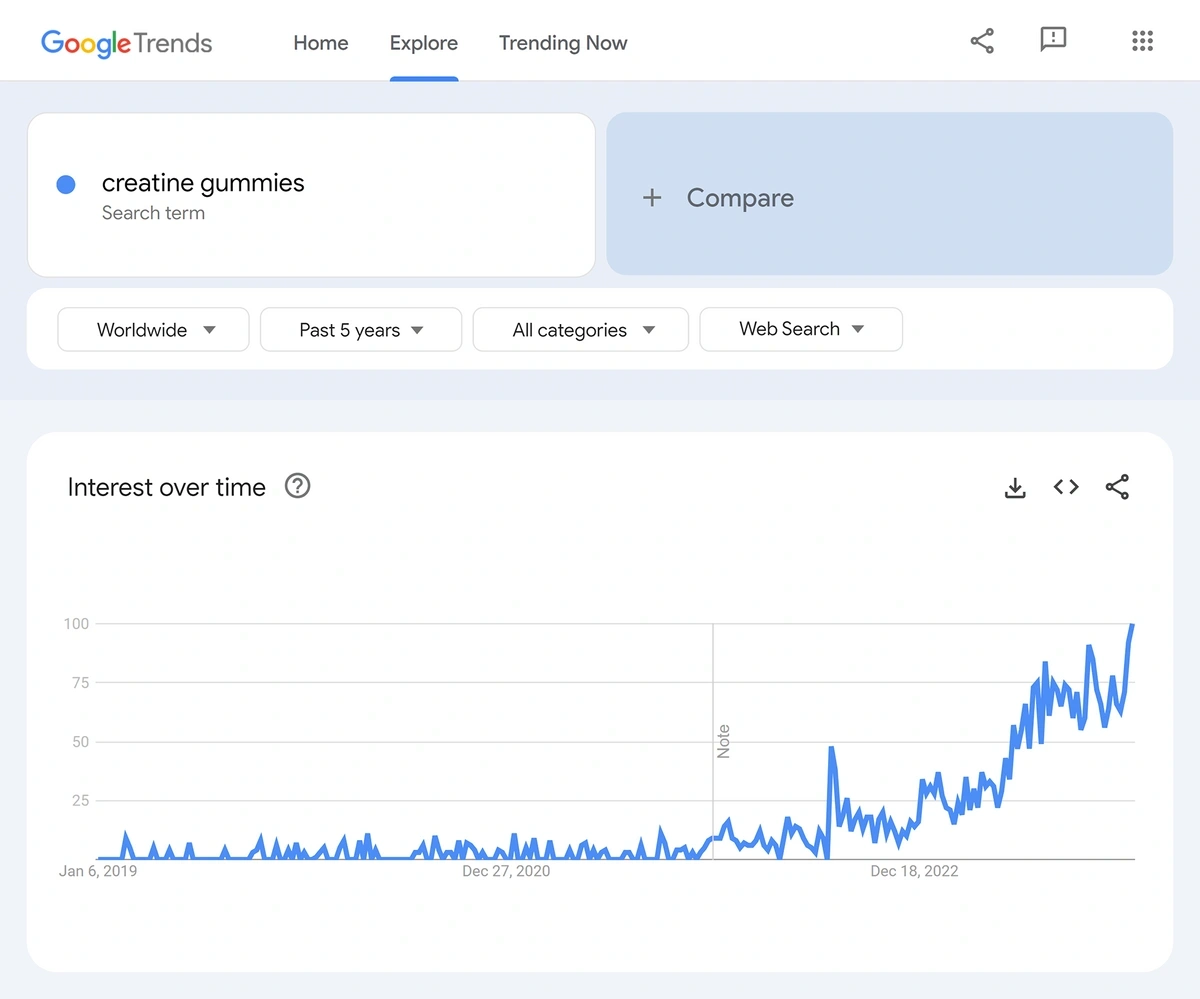
Task: Open the Google apps grid
Action: [x=1142, y=41]
